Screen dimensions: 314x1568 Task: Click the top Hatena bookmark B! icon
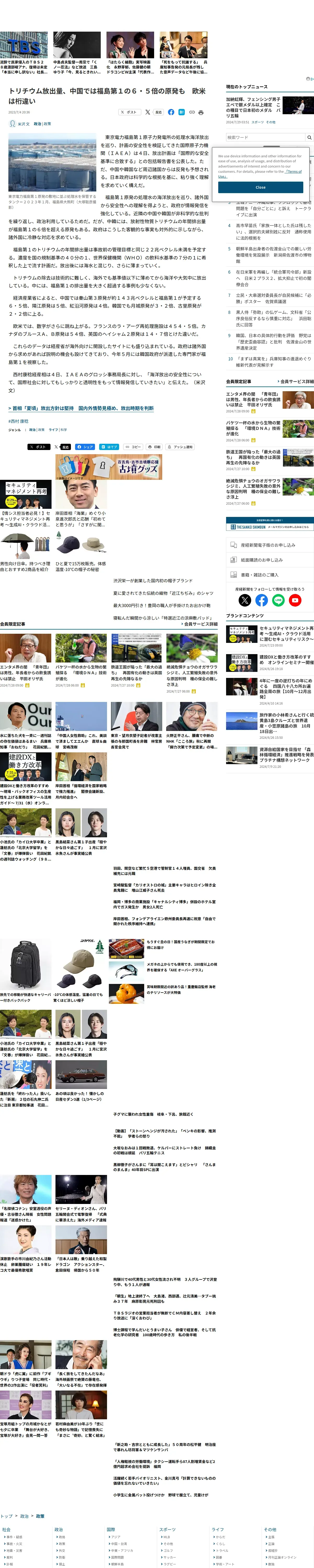tap(181, 112)
